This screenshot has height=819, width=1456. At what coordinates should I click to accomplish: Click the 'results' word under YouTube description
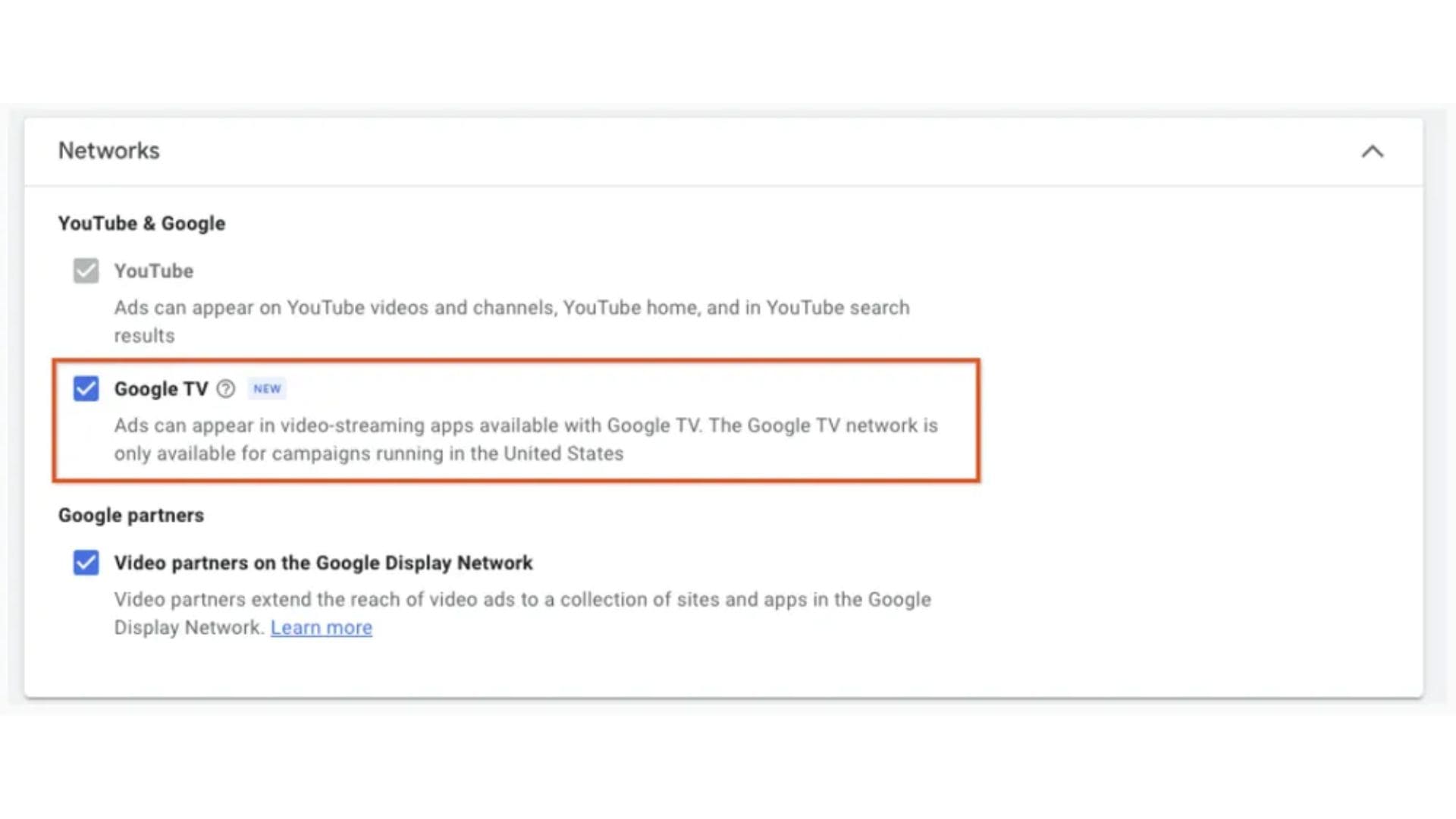pos(144,336)
